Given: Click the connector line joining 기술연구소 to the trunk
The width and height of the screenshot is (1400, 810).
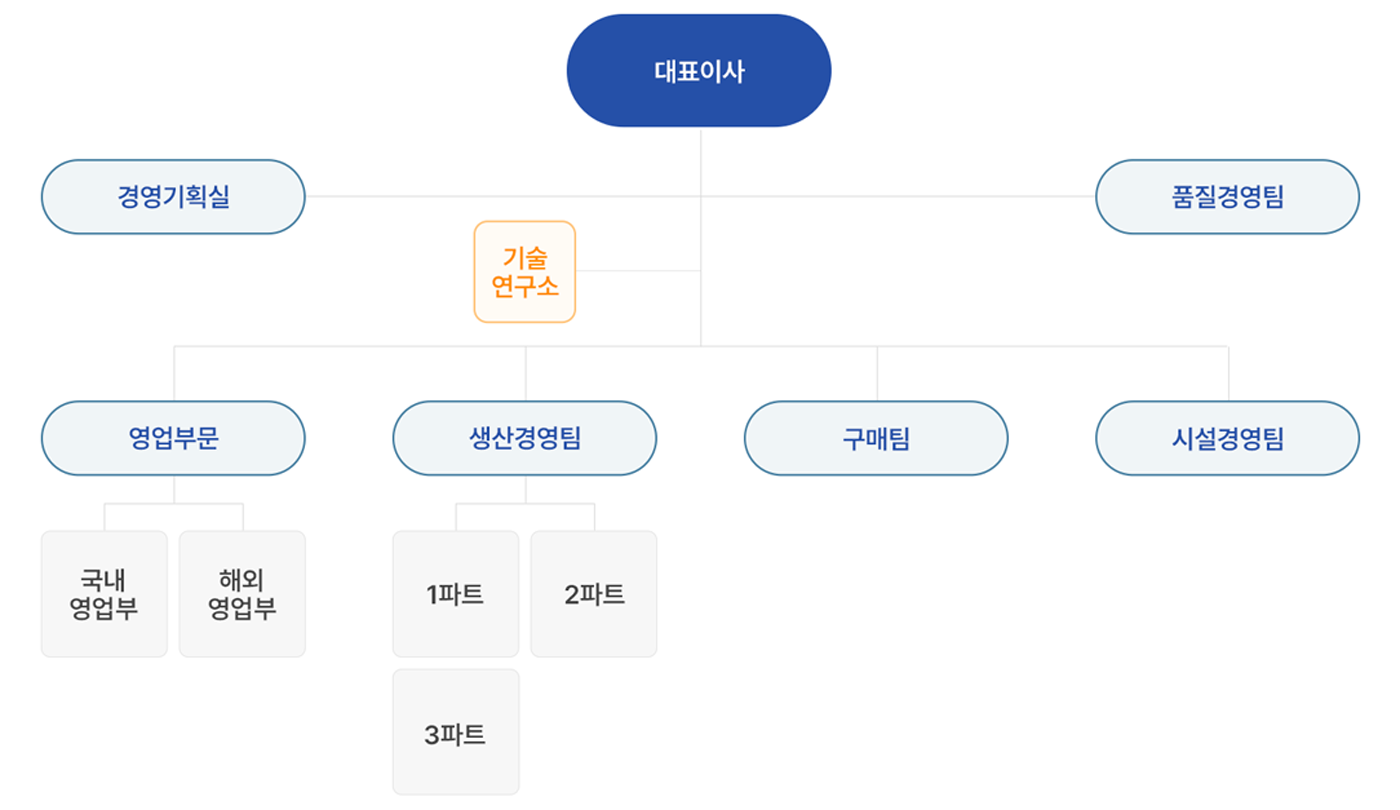Looking at the screenshot, I should [x=638, y=271].
